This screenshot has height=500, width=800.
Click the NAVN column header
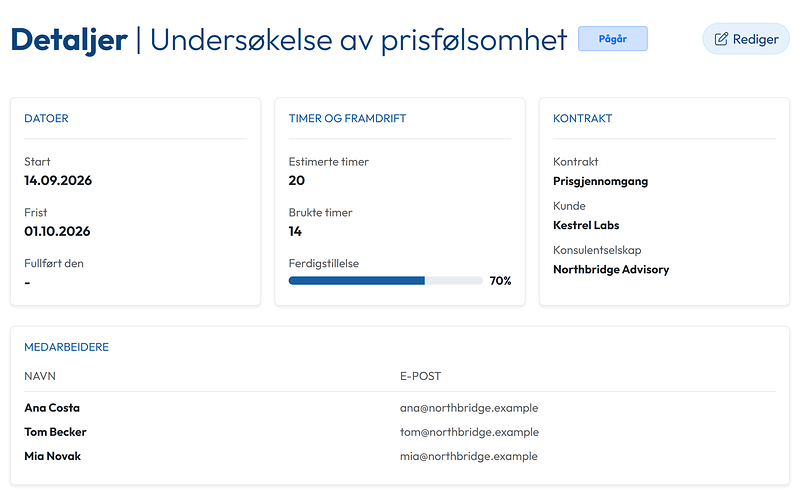(40, 376)
